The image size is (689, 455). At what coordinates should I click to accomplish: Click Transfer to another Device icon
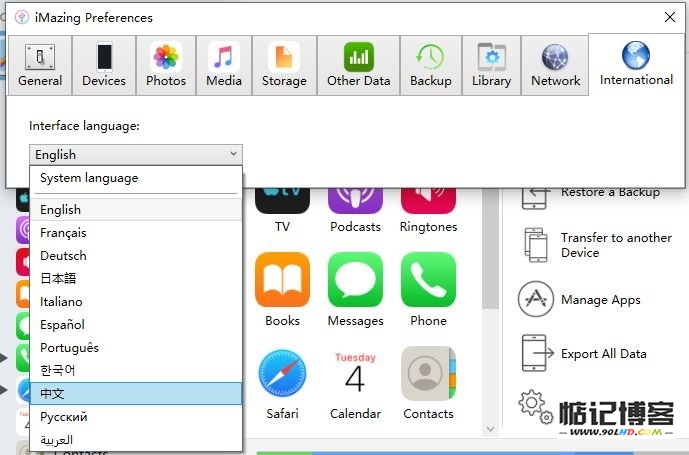(536, 244)
